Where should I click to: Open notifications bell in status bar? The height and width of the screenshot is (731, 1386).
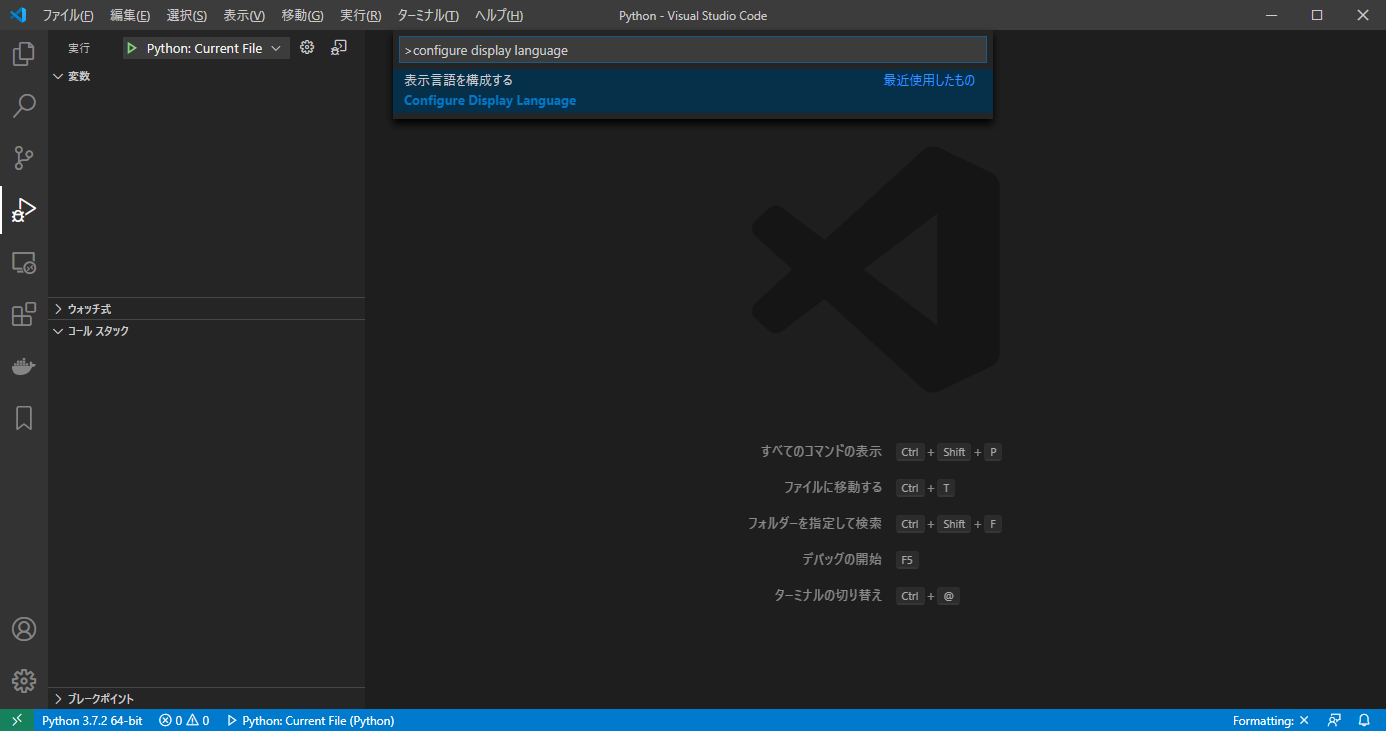click(1364, 720)
